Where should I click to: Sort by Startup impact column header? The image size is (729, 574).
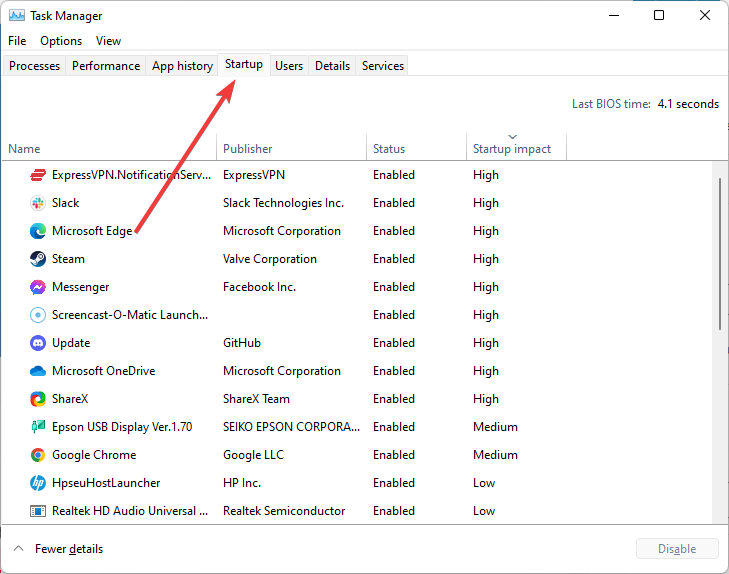[512, 149]
